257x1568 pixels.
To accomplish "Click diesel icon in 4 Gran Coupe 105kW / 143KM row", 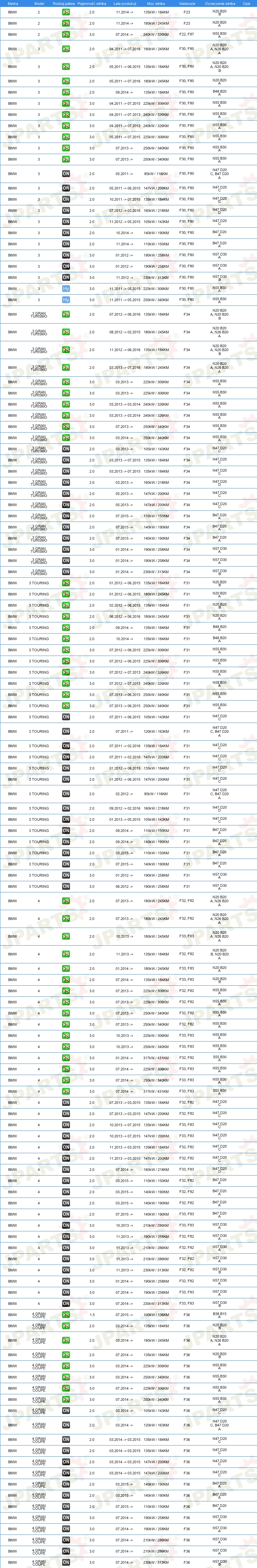I will coord(66,1410).
